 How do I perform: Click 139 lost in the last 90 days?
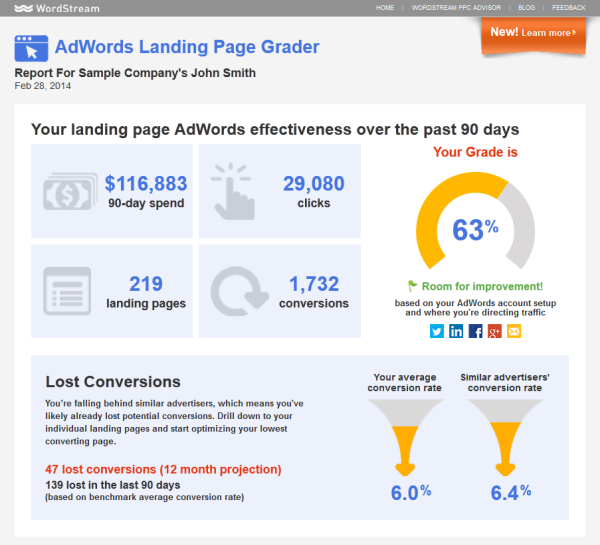click(x=113, y=485)
